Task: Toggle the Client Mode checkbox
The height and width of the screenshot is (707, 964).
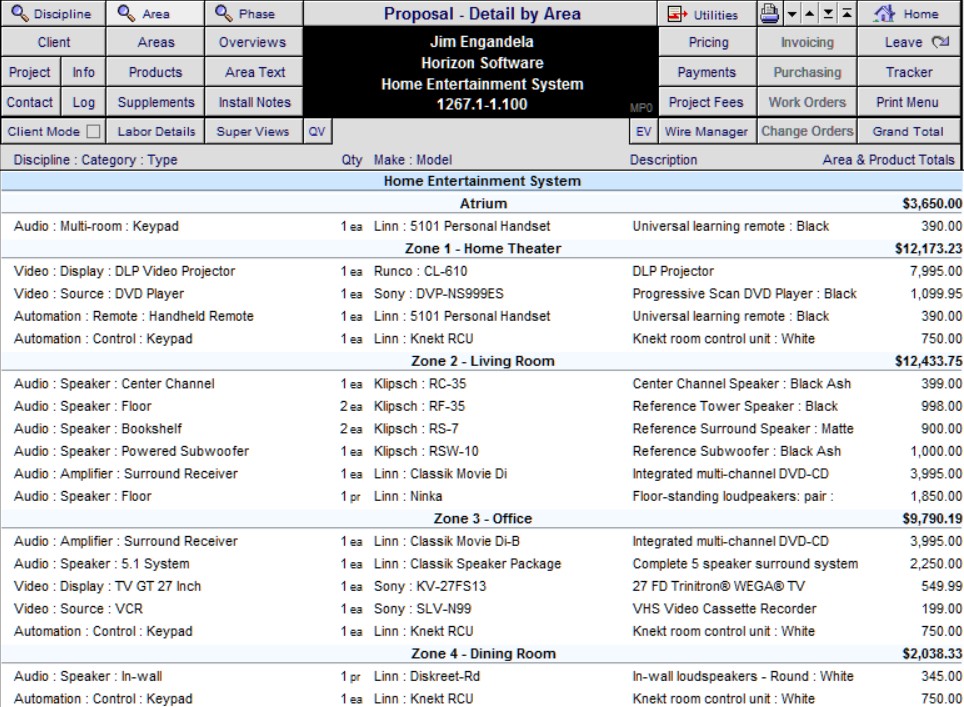Action: click(x=93, y=132)
